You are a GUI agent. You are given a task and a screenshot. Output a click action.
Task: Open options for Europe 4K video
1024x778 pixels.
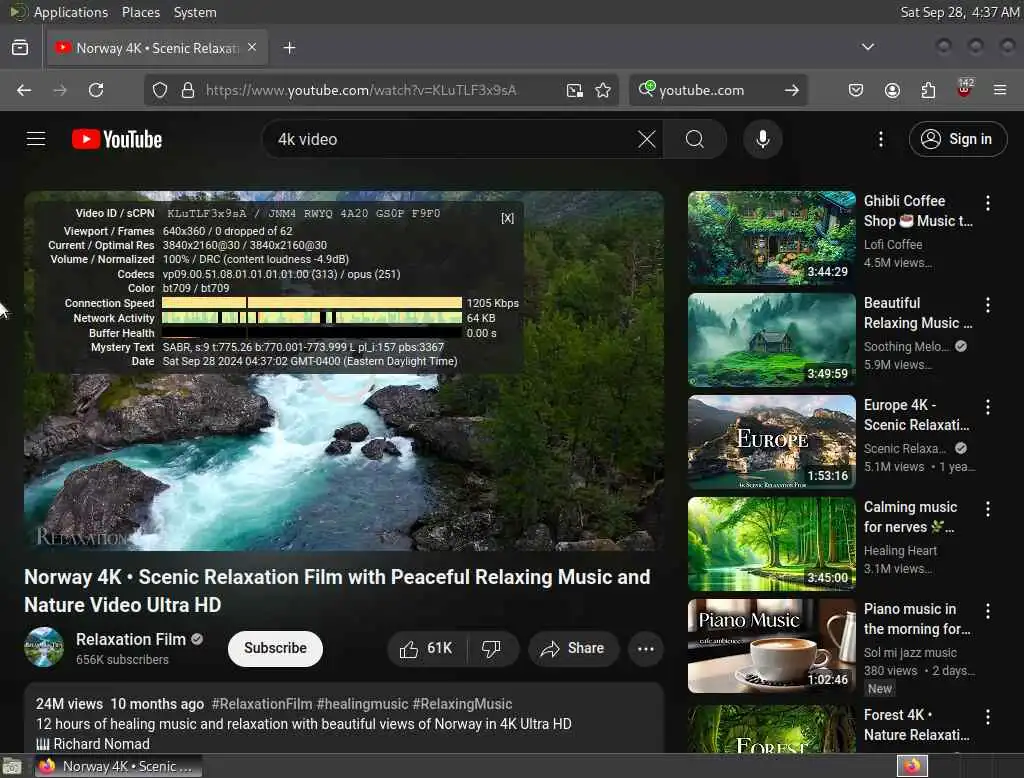(987, 407)
